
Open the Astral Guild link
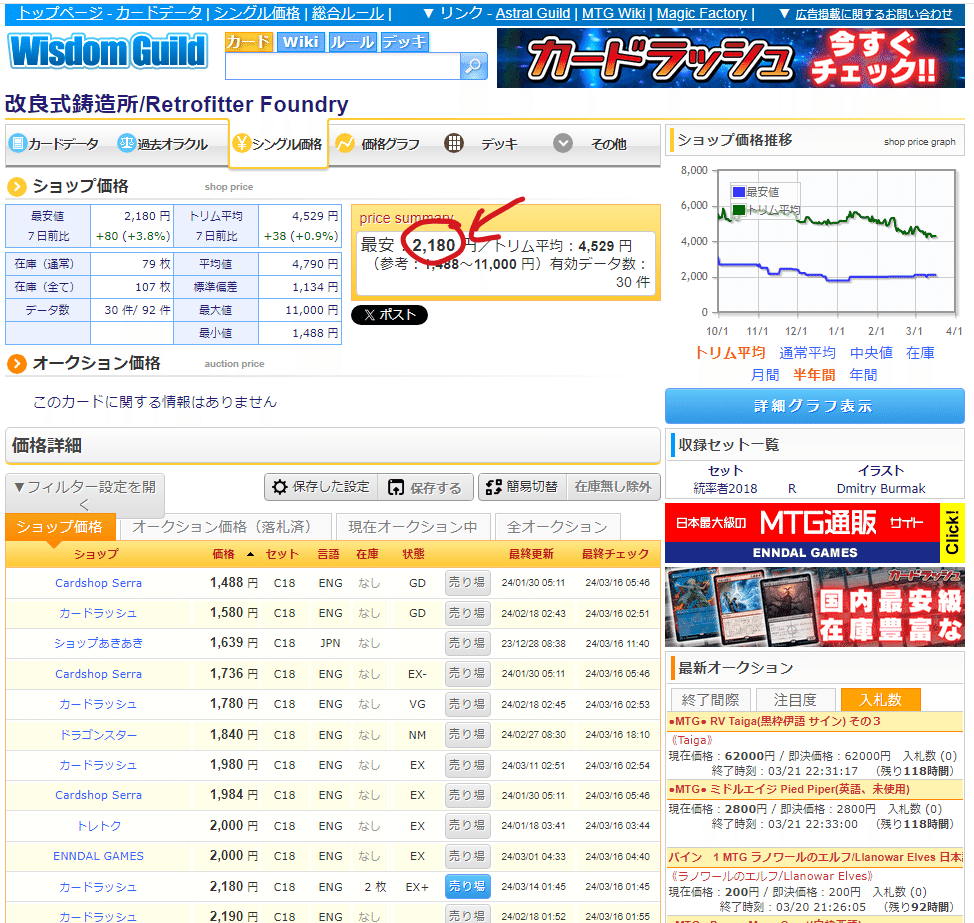click(x=532, y=13)
